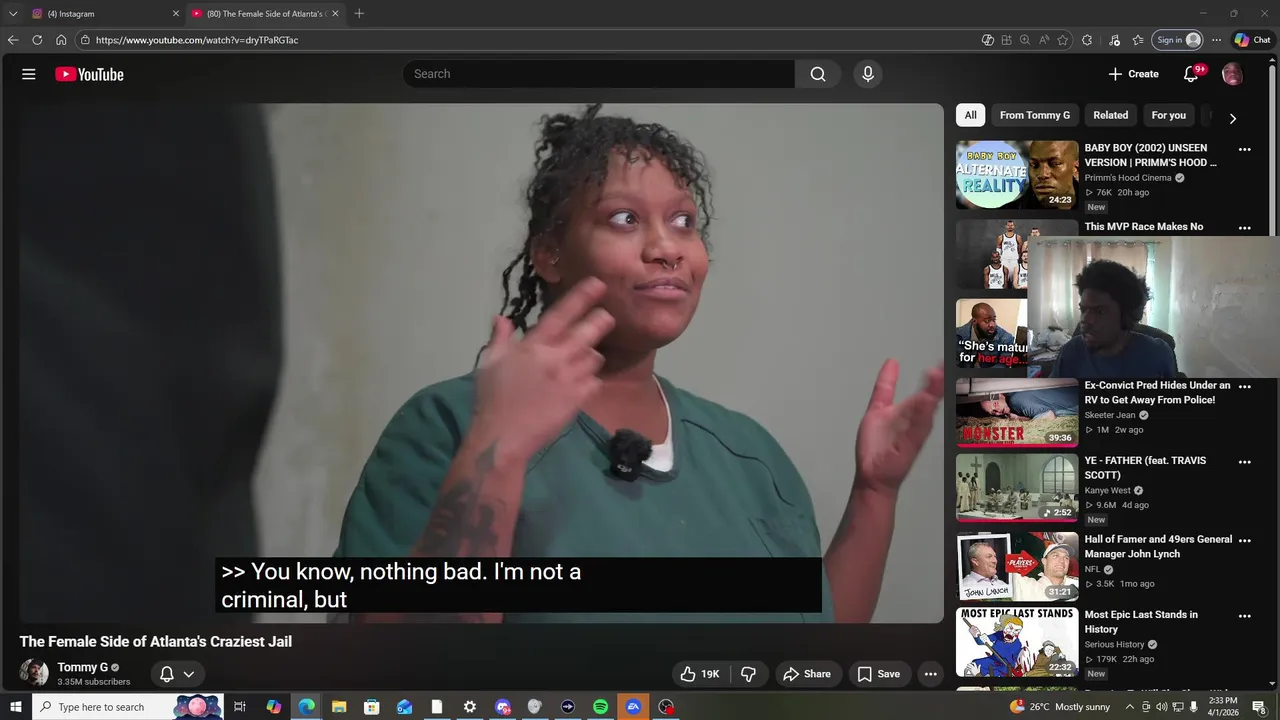Open browser extensions puzzle icon
The height and width of the screenshot is (720, 1280).
(1087, 40)
